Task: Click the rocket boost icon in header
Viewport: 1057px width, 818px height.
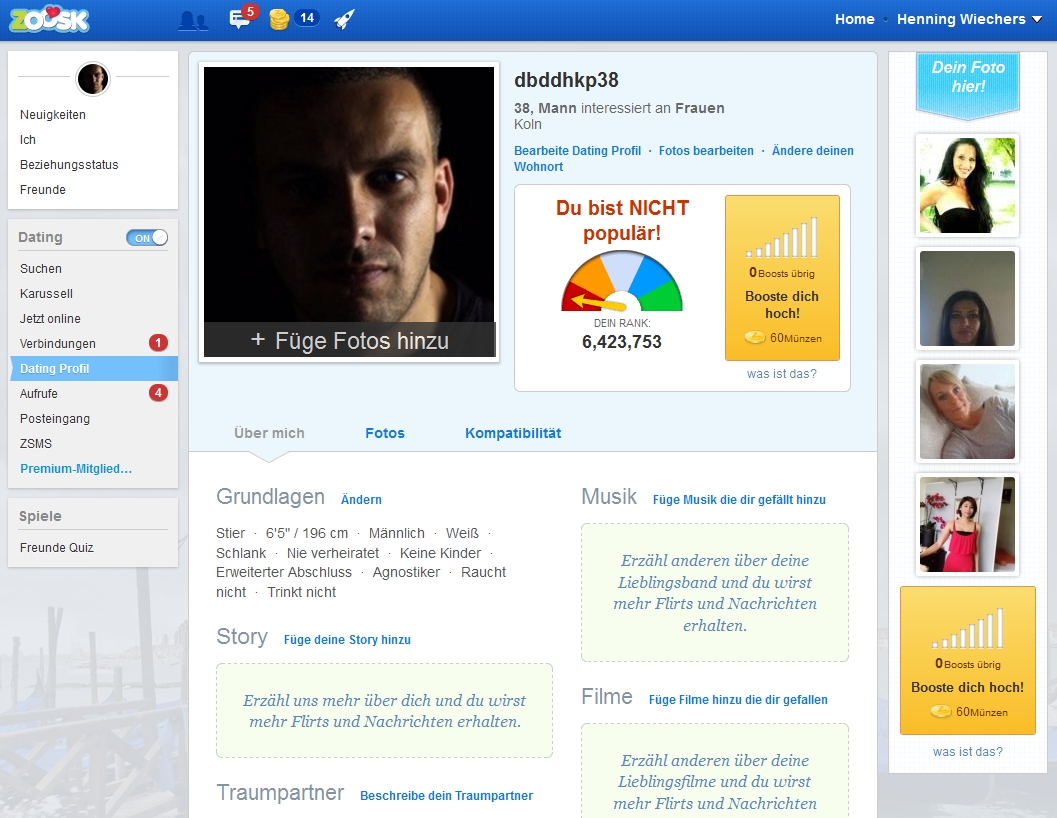Action: [x=344, y=19]
